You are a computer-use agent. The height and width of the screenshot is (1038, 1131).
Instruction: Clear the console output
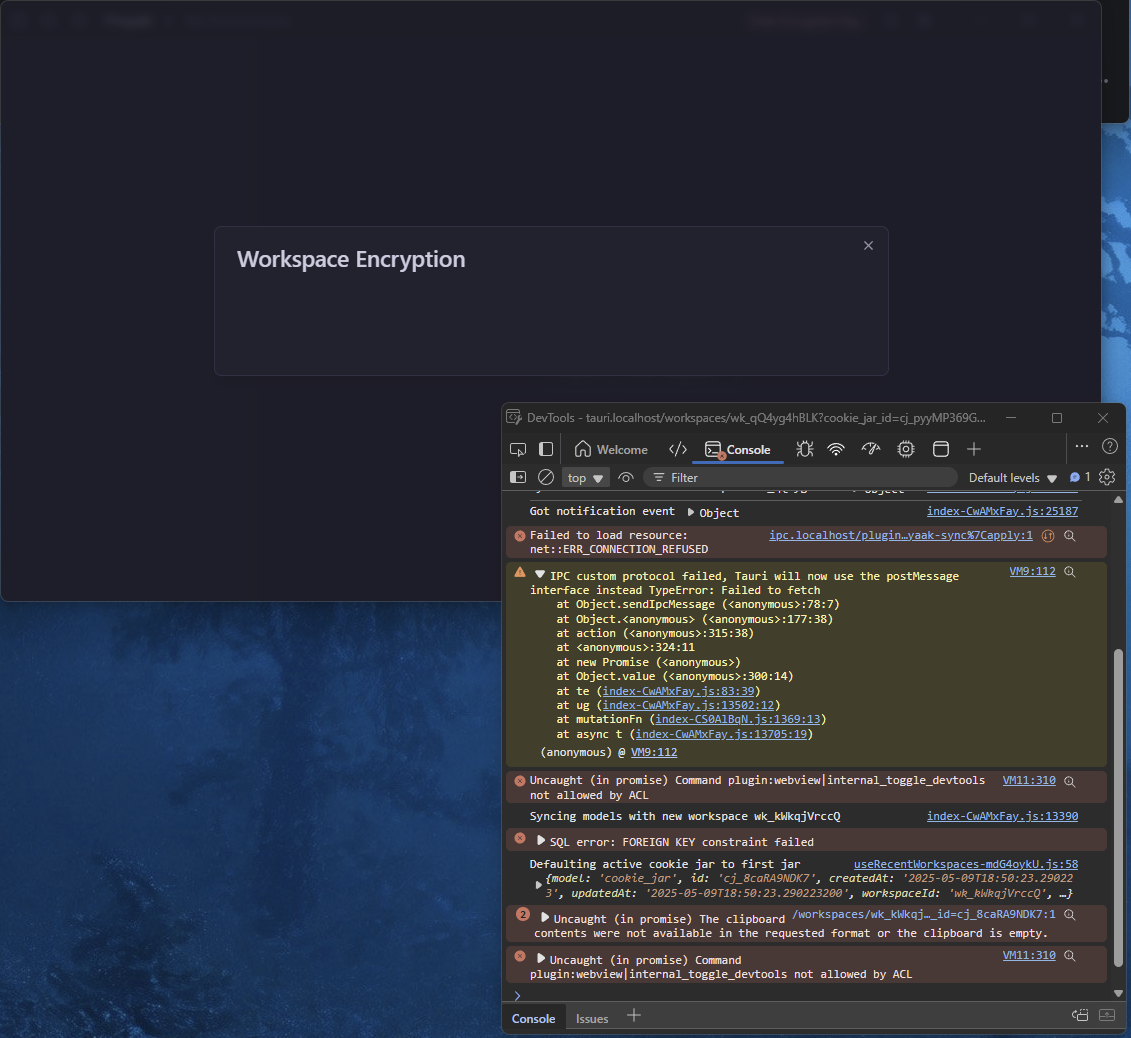546,478
